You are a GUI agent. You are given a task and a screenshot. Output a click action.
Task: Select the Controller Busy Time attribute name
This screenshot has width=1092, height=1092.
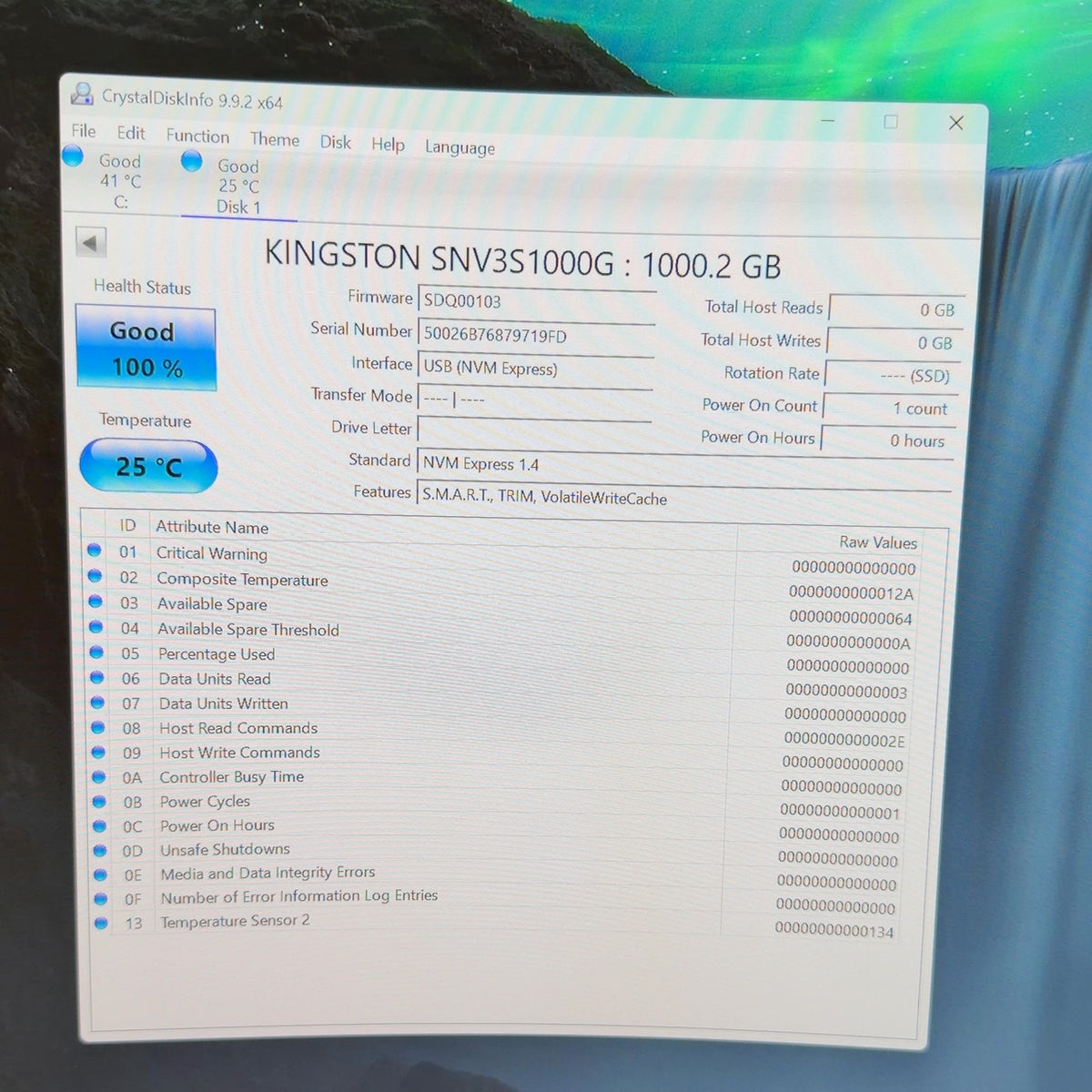click(232, 777)
